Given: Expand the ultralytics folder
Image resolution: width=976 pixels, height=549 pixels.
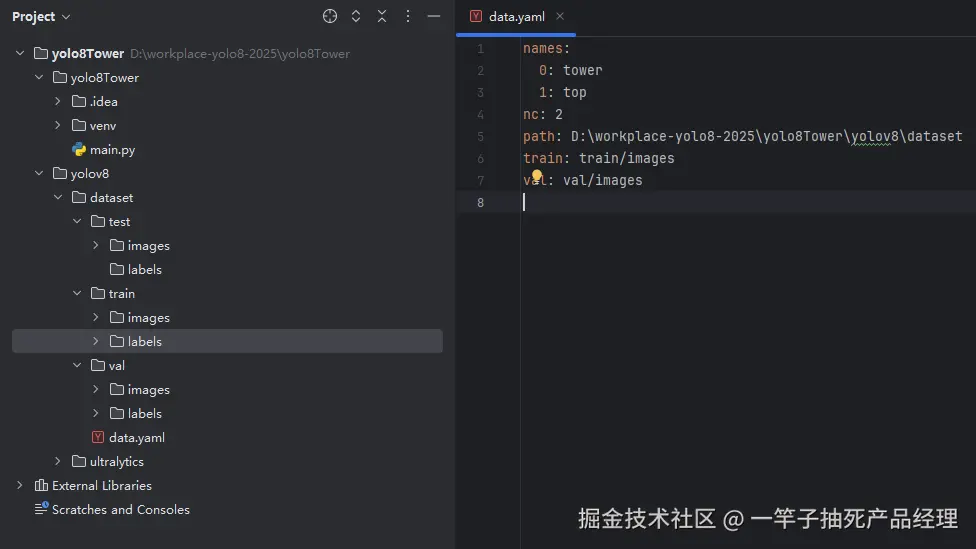Looking at the screenshot, I should pyautogui.click(x=58, y=461).
